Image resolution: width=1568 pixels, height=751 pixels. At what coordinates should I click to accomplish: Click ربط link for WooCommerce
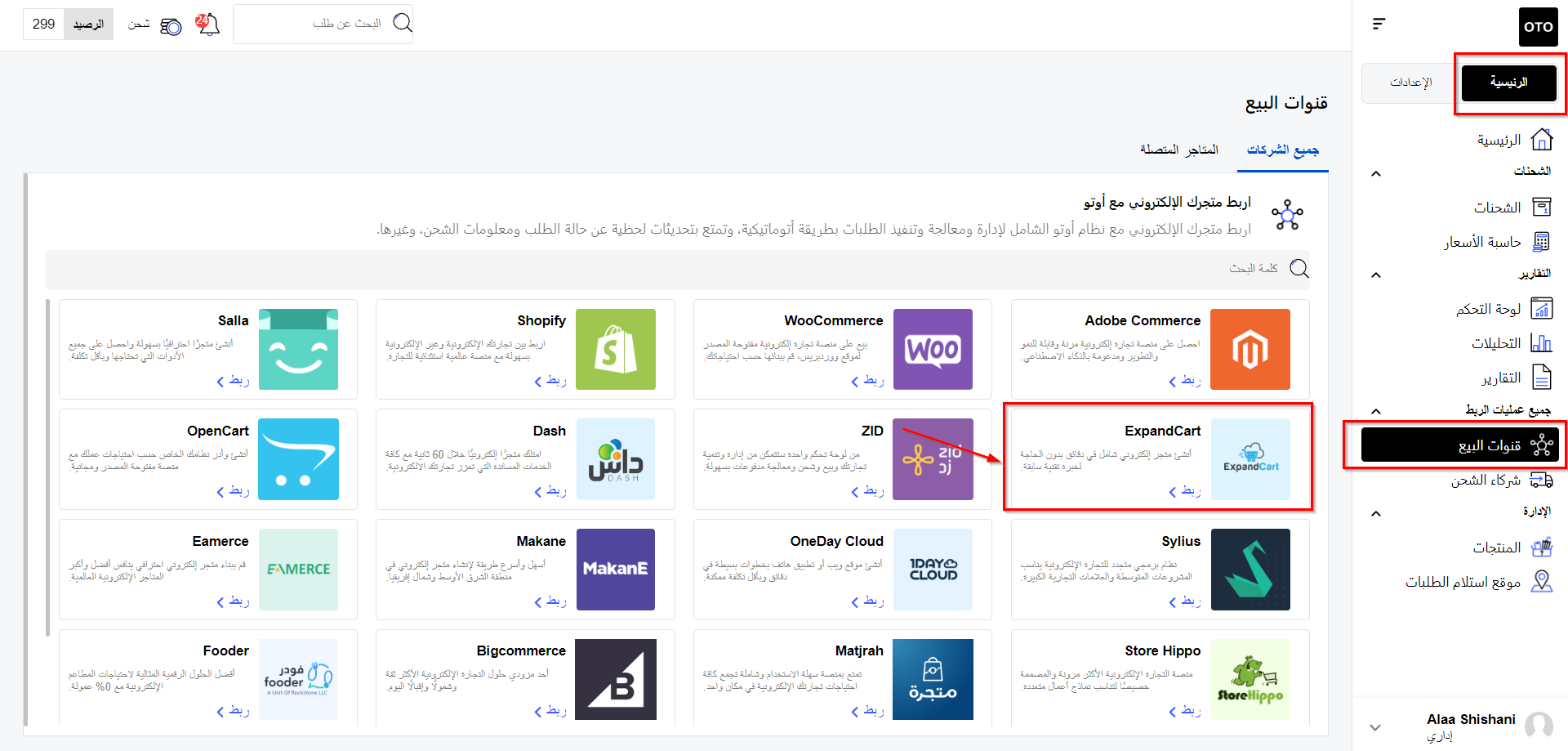867,381
